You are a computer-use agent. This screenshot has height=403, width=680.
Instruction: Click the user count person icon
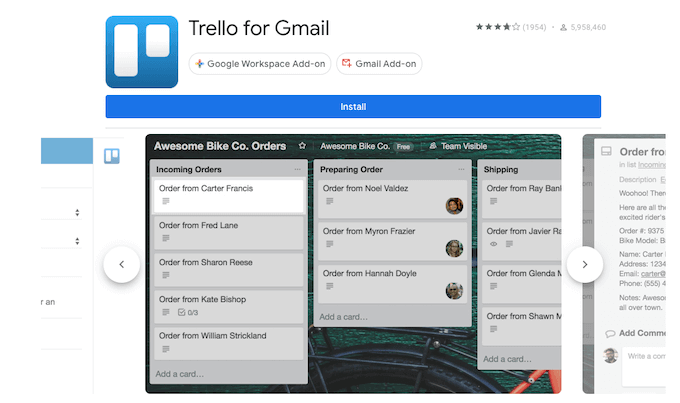(x=563, y=27)
